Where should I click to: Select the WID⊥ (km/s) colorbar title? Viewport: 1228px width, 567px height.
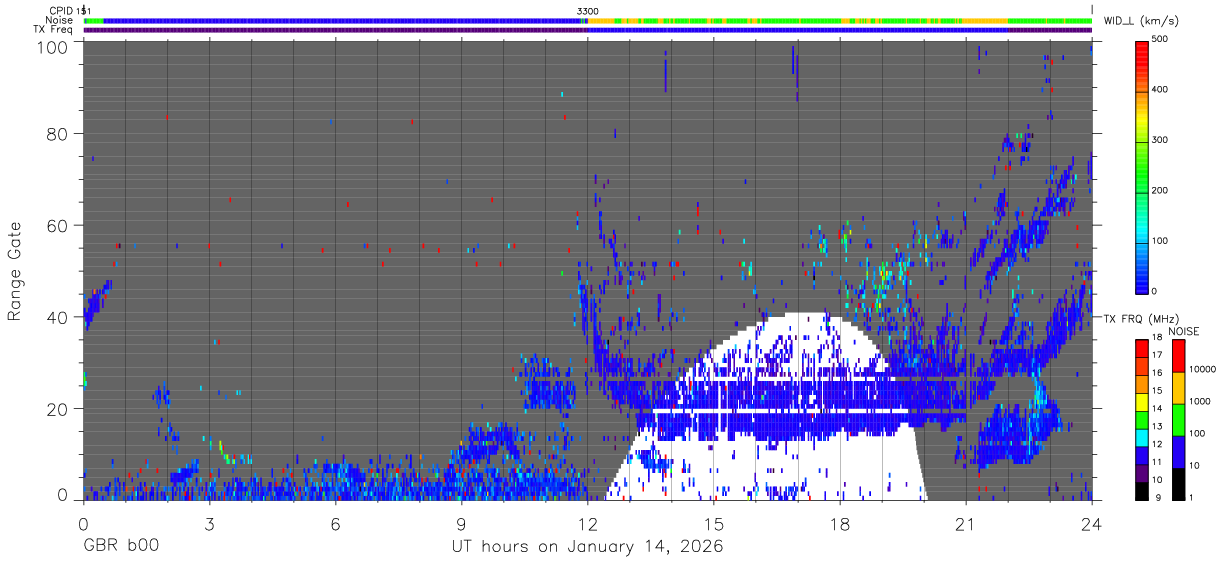(1140, 20)
